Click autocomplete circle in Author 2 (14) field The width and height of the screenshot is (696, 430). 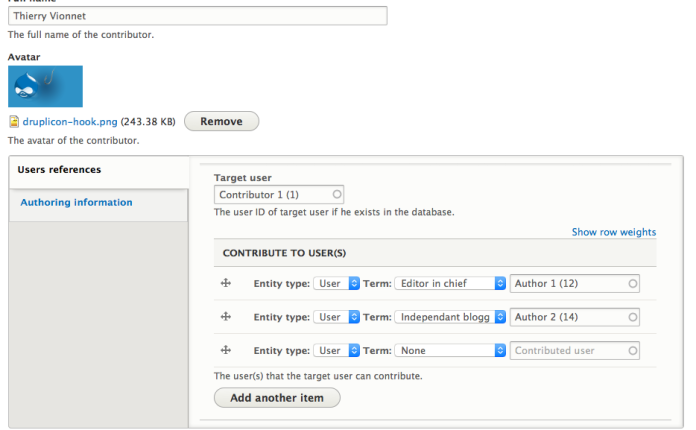633,317
